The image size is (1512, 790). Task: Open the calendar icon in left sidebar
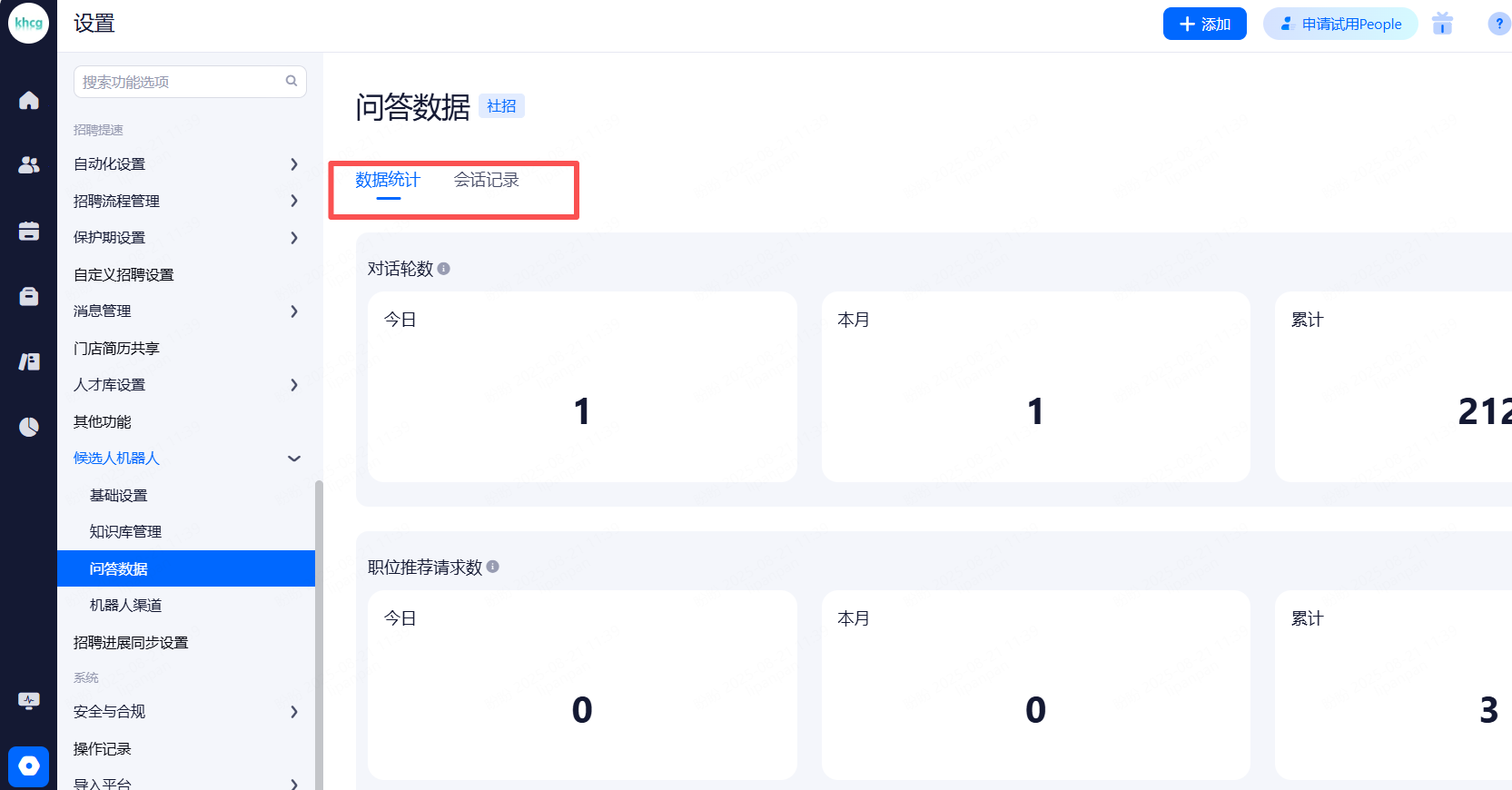point(29,231)
